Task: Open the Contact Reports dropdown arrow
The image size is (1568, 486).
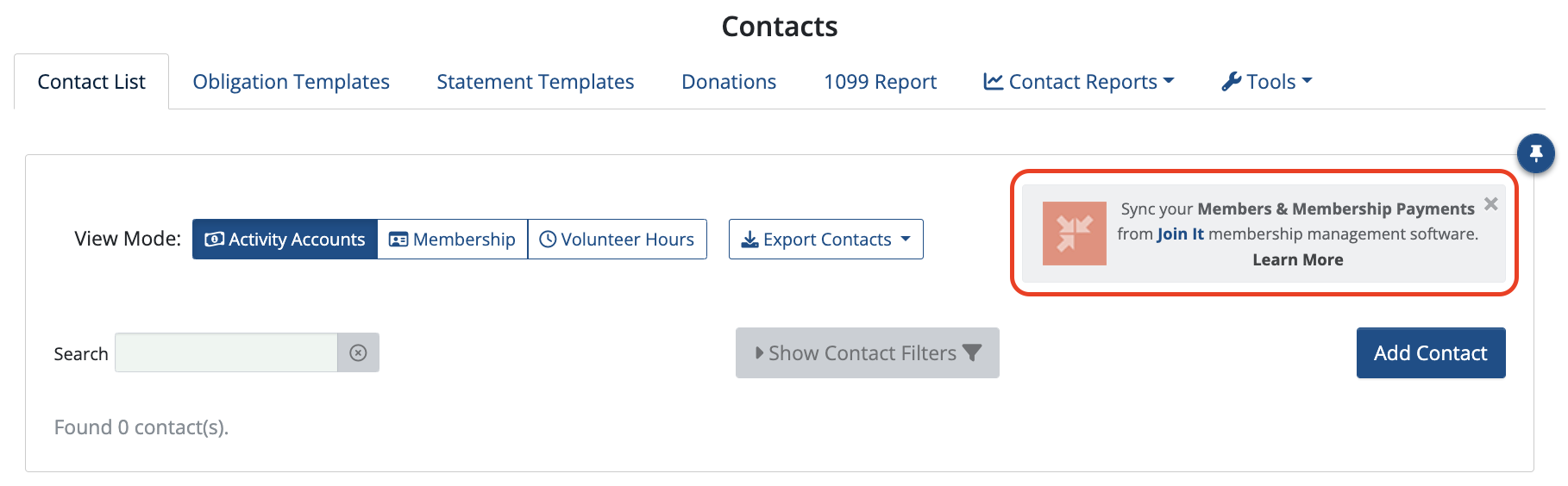Action: click(1169, 81)
